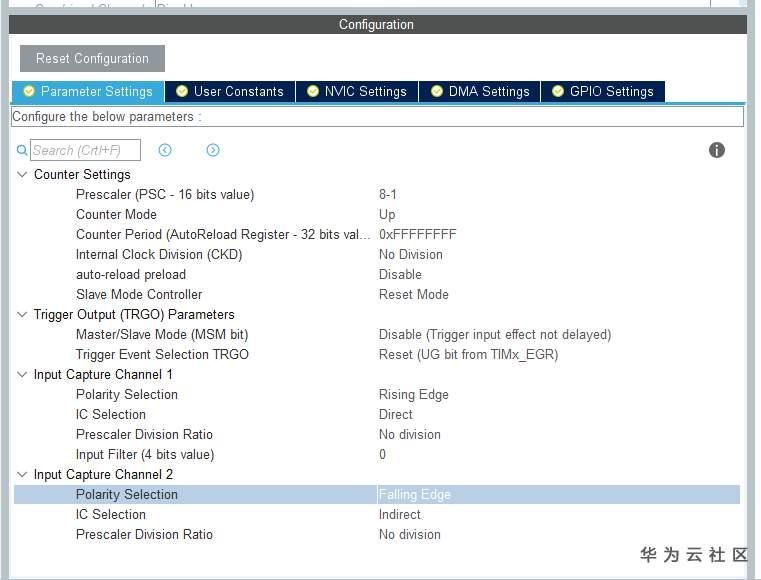Select highlighted Channel 2 Polarity Selection label
Viewport: 761px width, 580px height.
click(127, 495)
